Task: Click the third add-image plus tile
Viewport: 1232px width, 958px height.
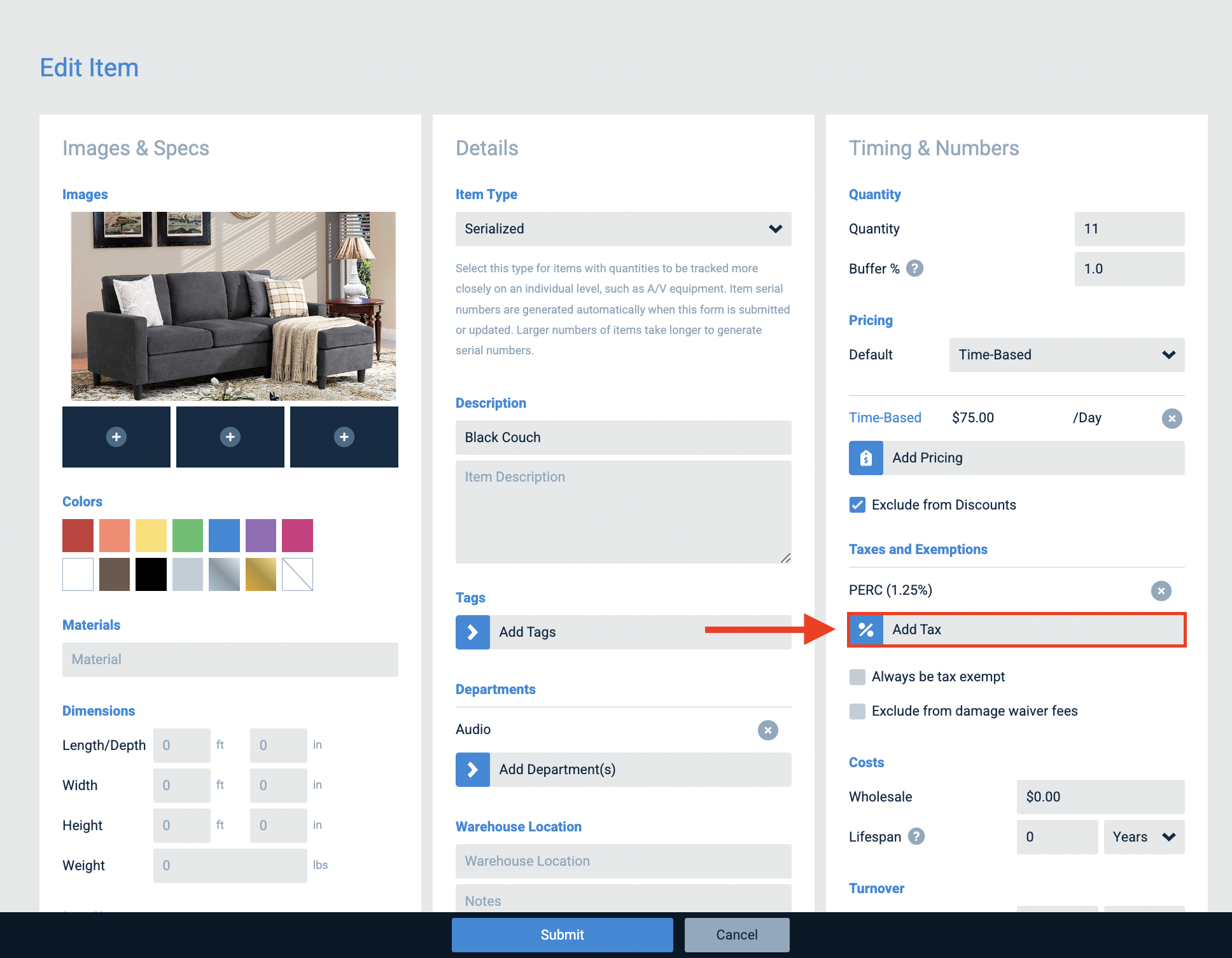Action: 344,437
